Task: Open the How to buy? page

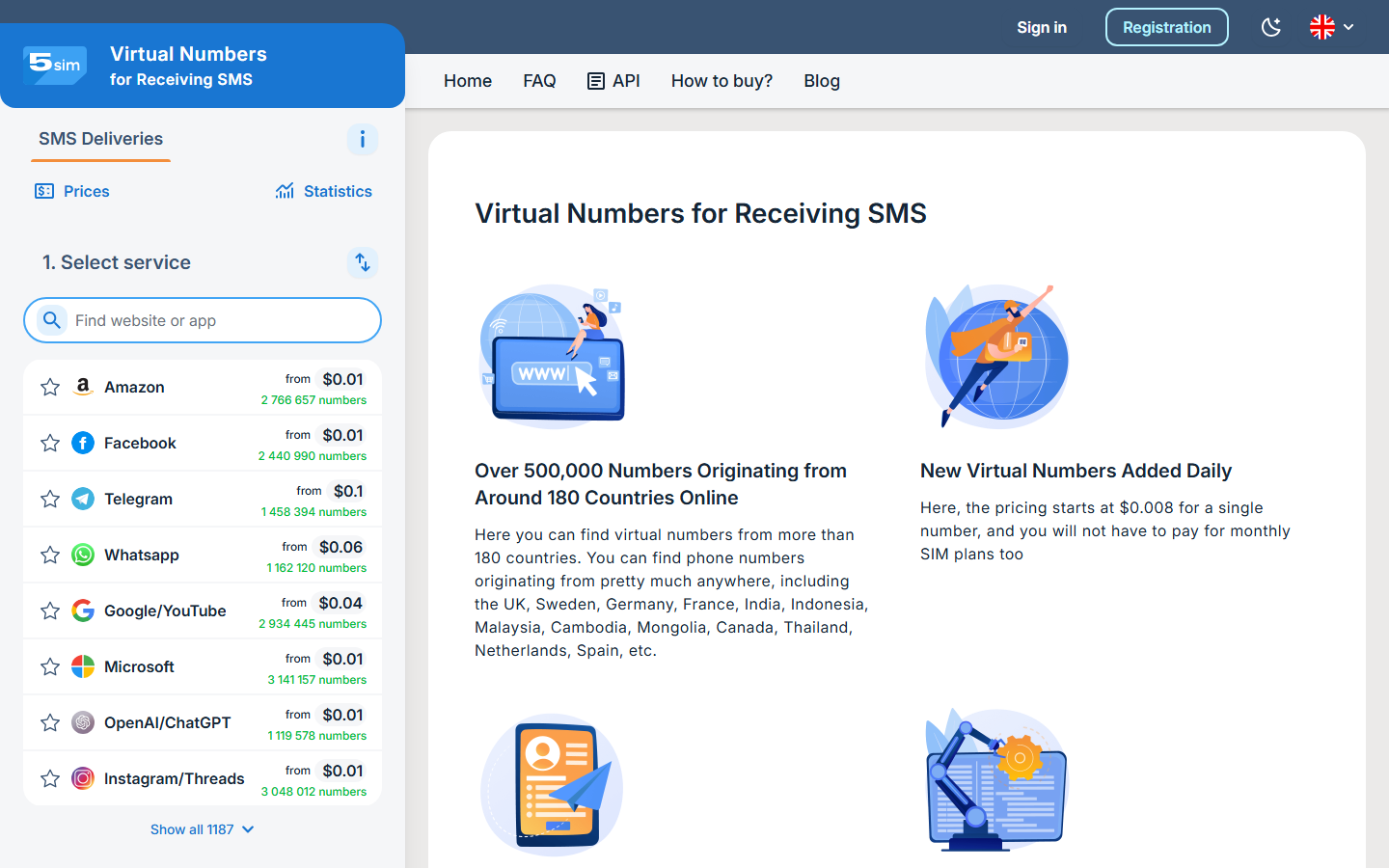Action: 722,81
